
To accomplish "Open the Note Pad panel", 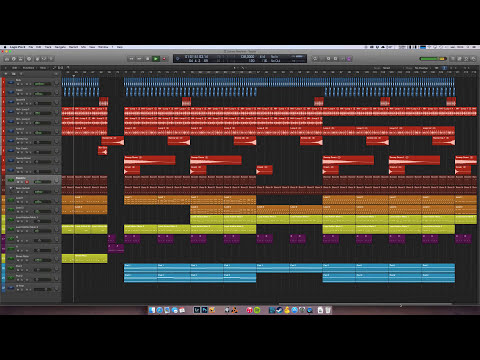I will (460, 59).
